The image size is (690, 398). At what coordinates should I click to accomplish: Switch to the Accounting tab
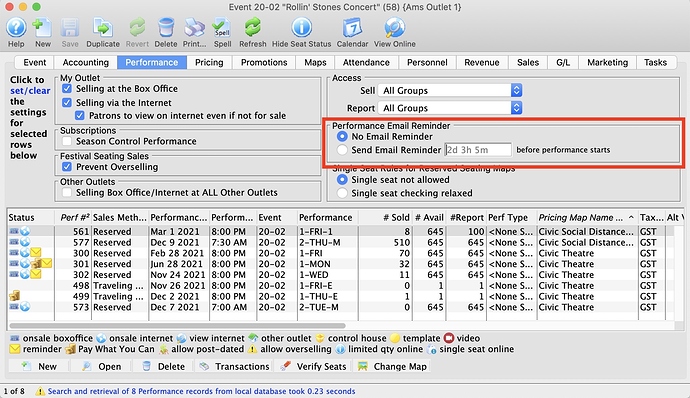85,63
